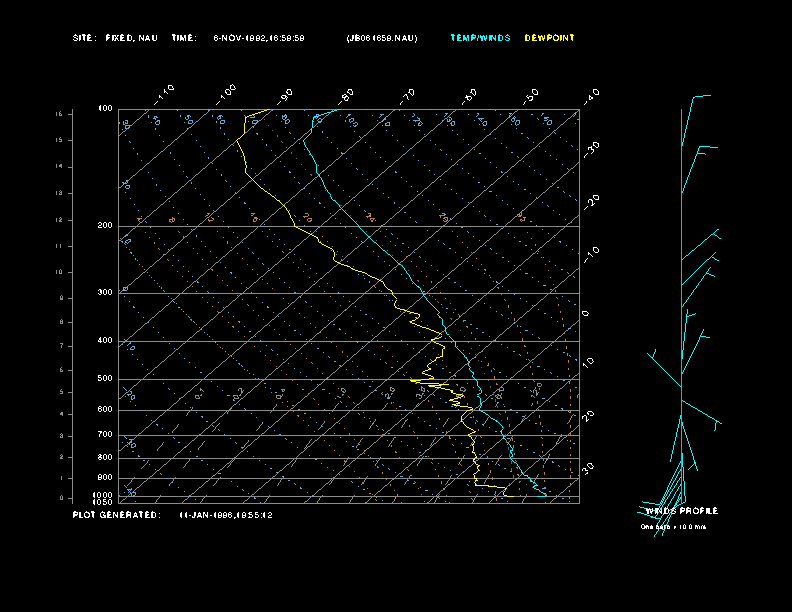Click the "One barb = 10.0 m/s" note

pyautogui.click(x=673, y=527)
